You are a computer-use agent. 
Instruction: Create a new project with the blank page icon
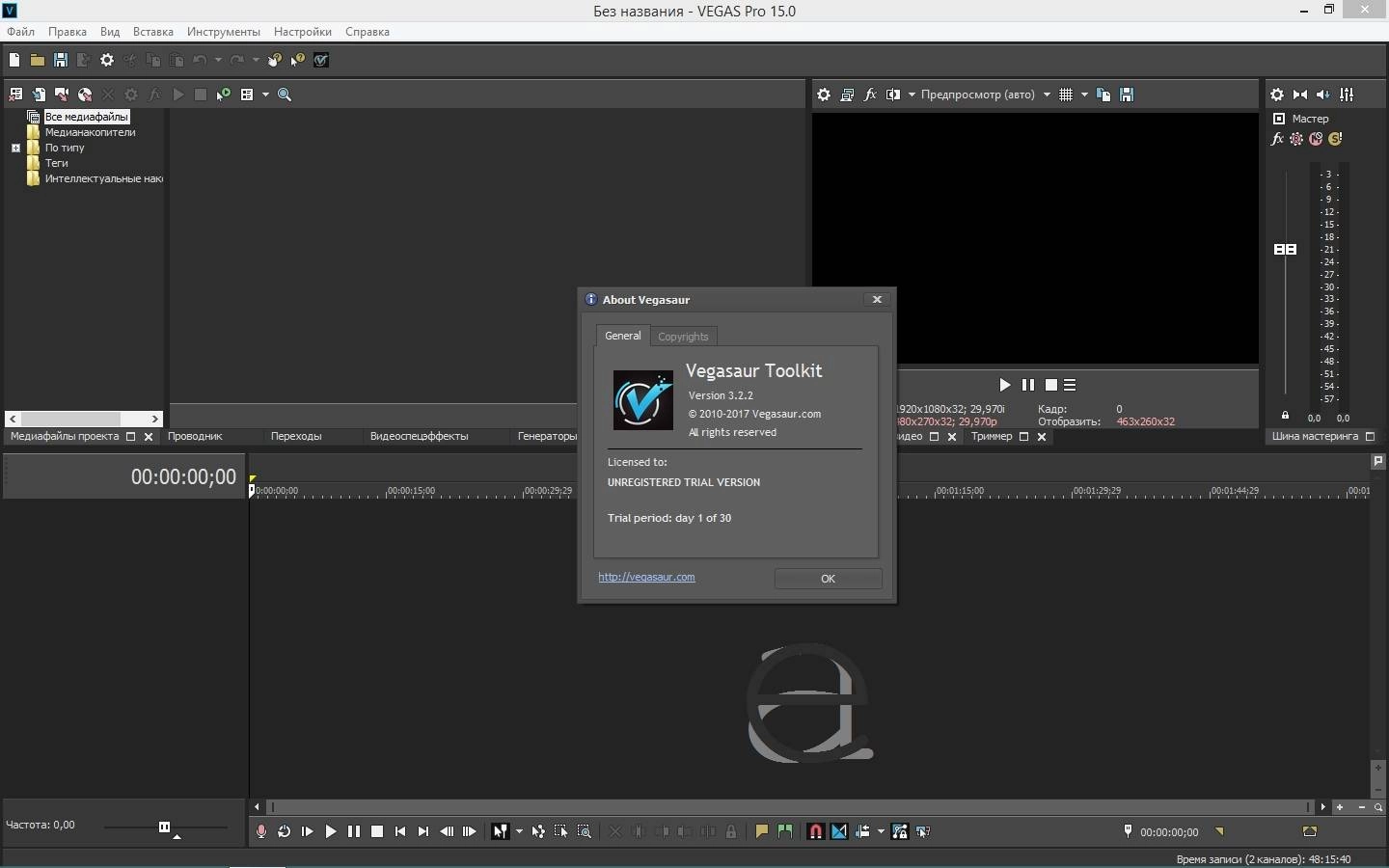tap(14, 60)
